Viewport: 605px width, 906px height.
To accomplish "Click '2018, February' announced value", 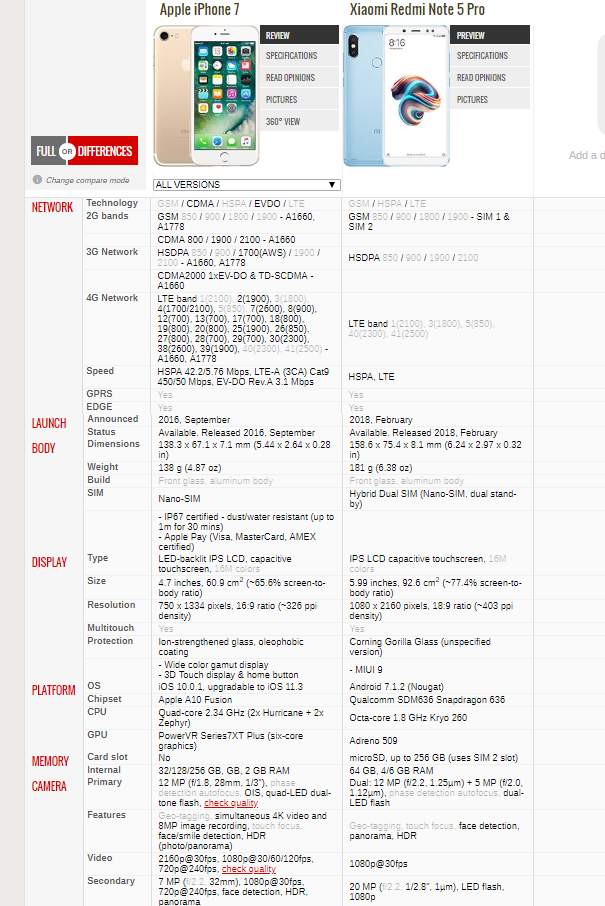I will 381,419.
